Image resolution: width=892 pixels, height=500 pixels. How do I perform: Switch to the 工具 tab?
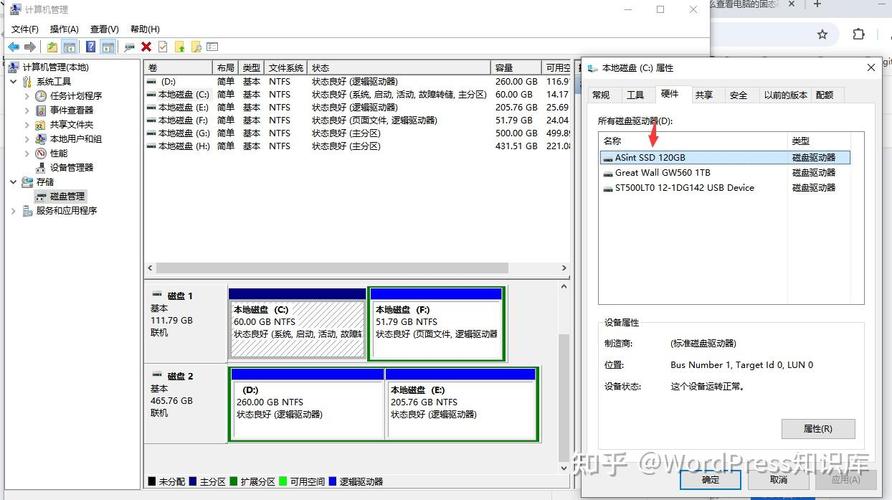[x=635, y=95]
